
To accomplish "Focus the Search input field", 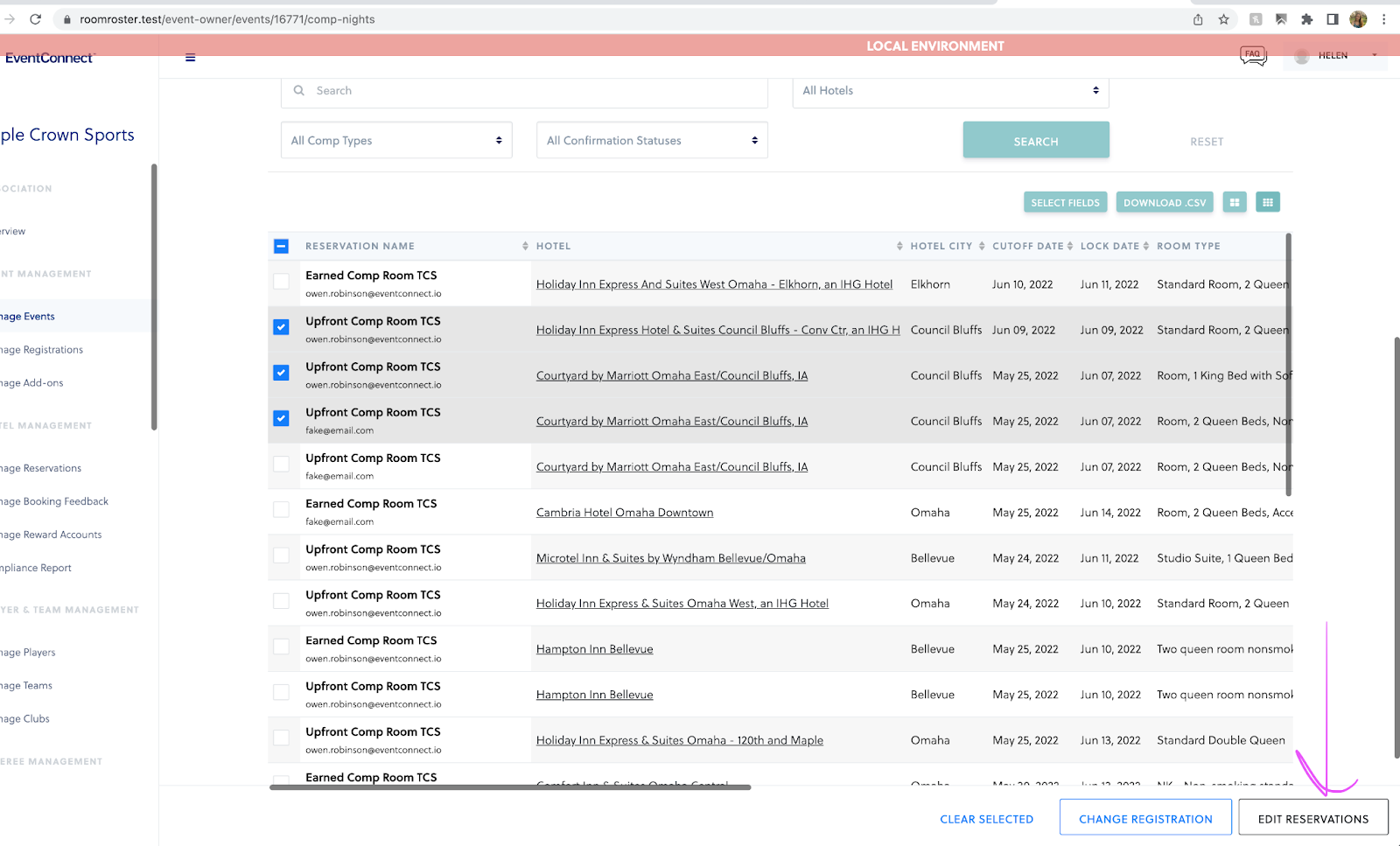I will (x=524, y=91).
